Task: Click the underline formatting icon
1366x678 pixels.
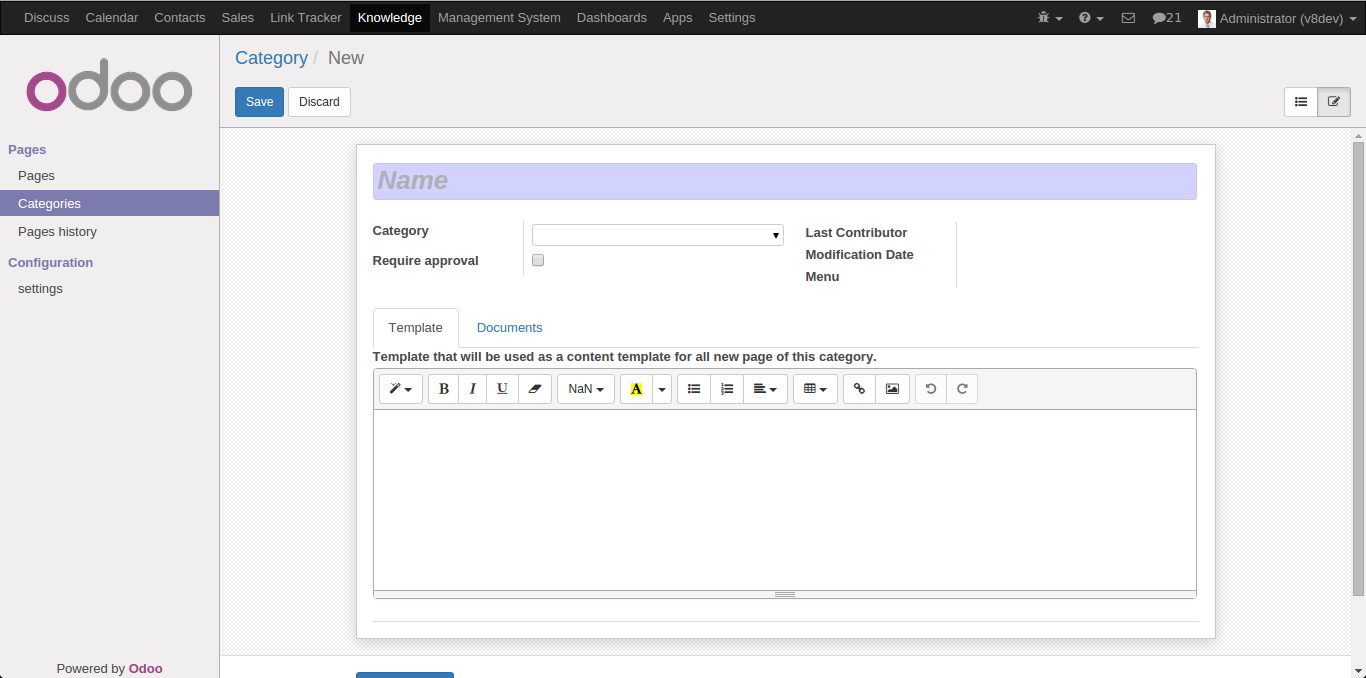Action: tap(502, 389)
